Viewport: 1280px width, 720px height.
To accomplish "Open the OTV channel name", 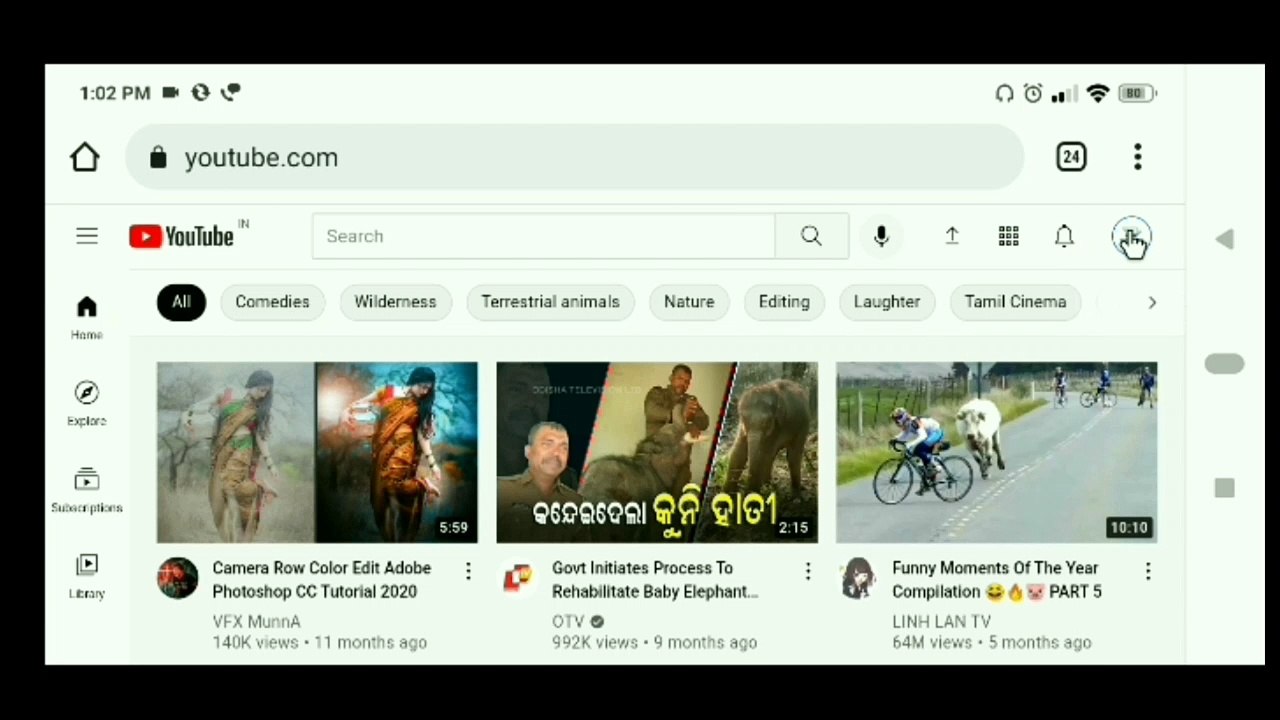I will tap(568, 622).
